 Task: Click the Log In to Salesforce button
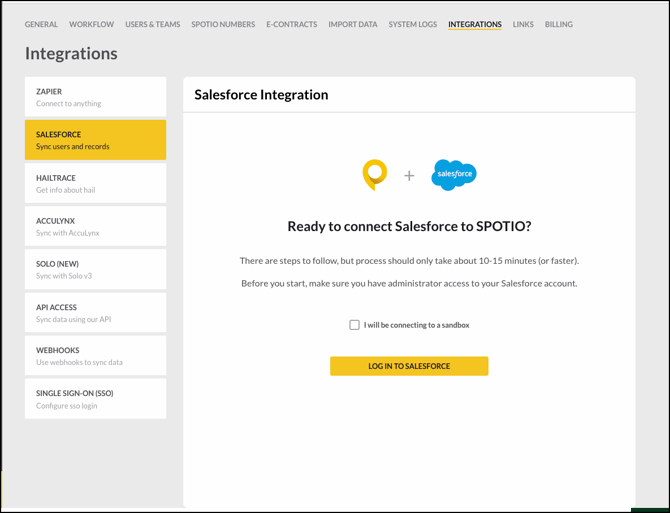[x=409, y=366]
